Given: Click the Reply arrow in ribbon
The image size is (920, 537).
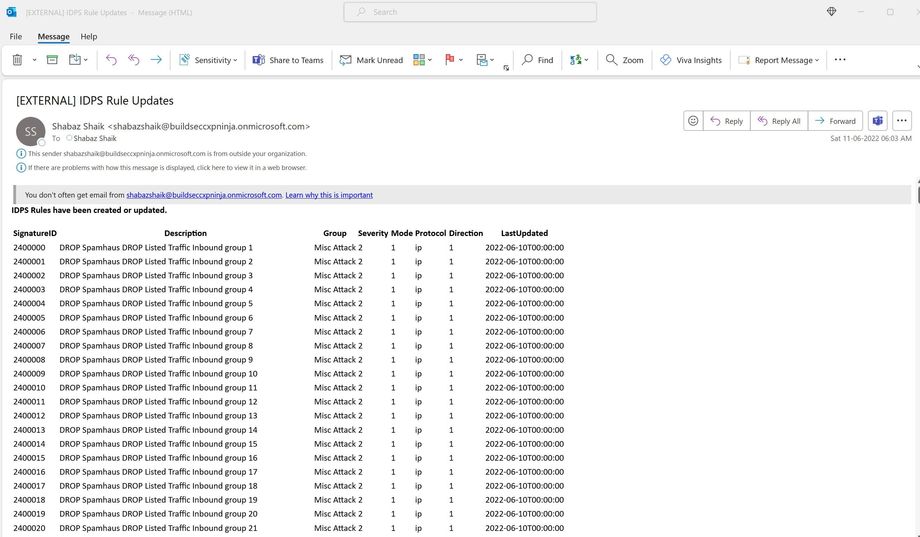Looking at the screenshot, I should [x=111, y=60].
